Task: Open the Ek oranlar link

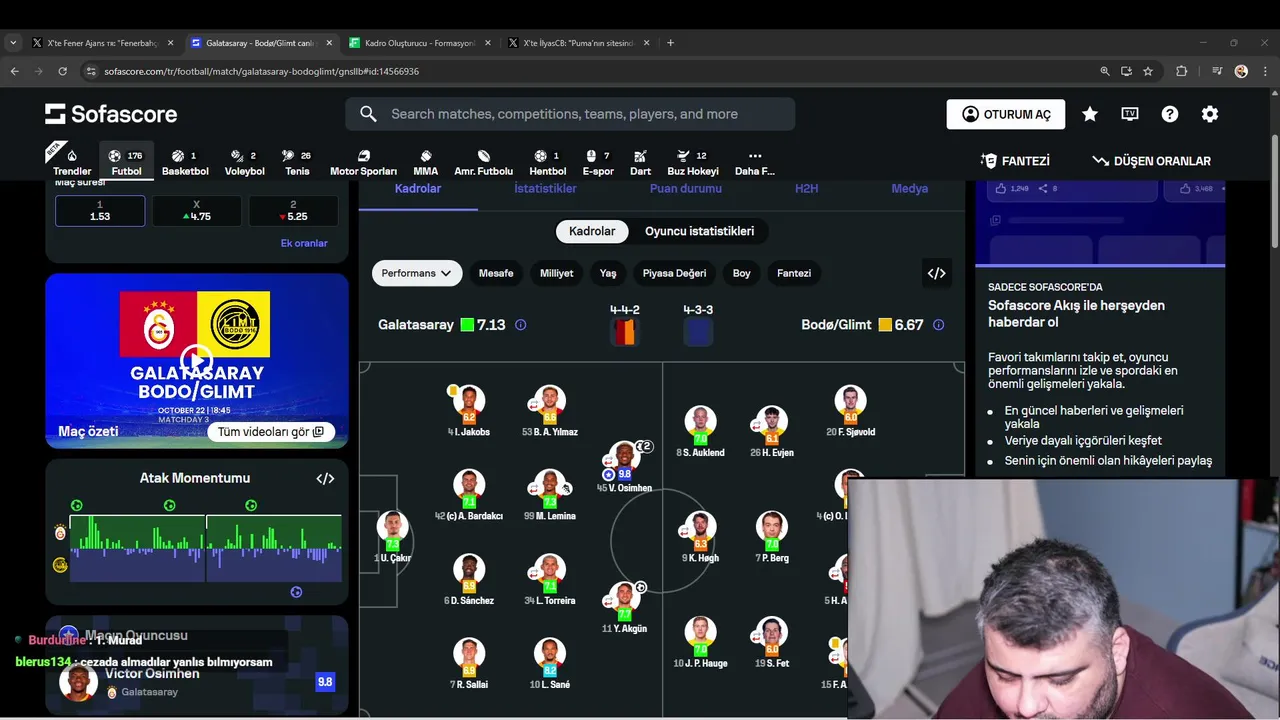Action: point(304,243)
